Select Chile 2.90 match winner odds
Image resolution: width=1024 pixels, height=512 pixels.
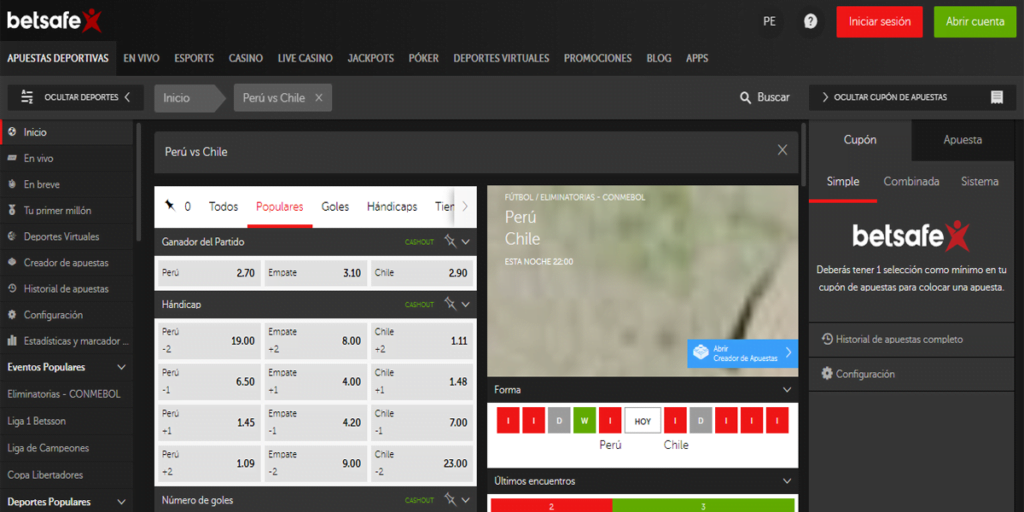[x=421, y=272]
